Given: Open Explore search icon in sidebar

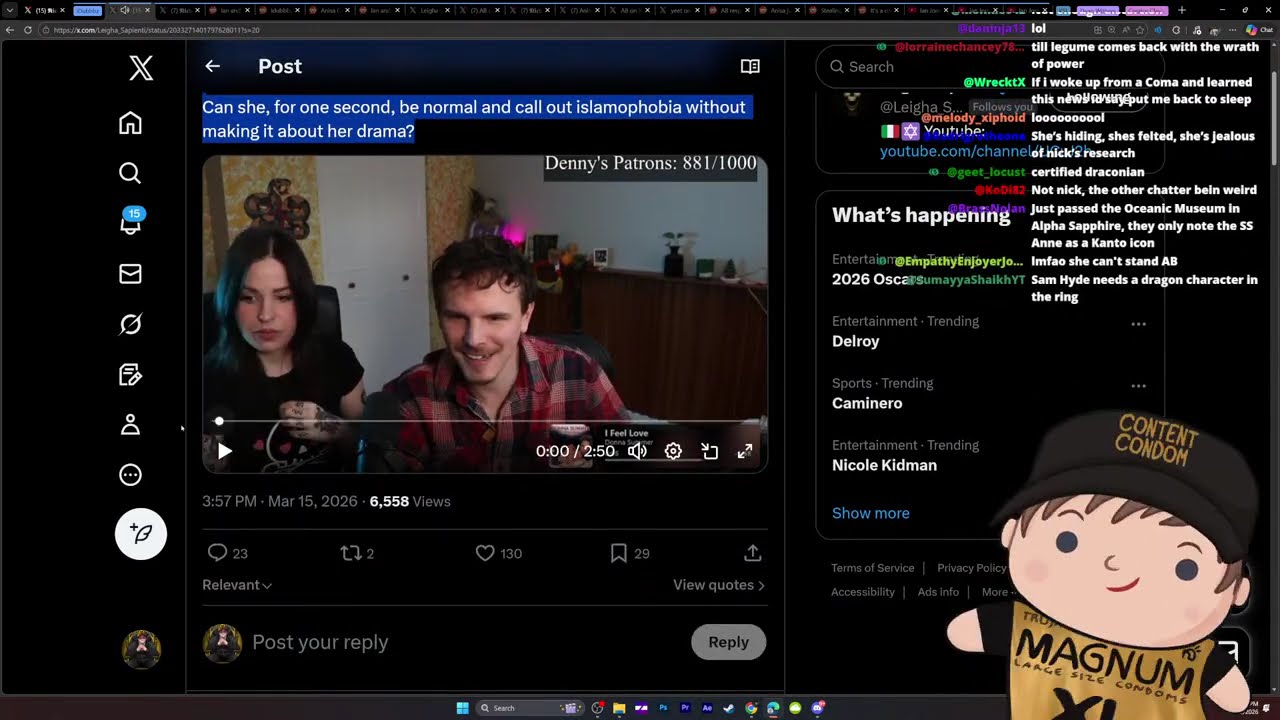Looking at the screenshot, I should [130, 173].
